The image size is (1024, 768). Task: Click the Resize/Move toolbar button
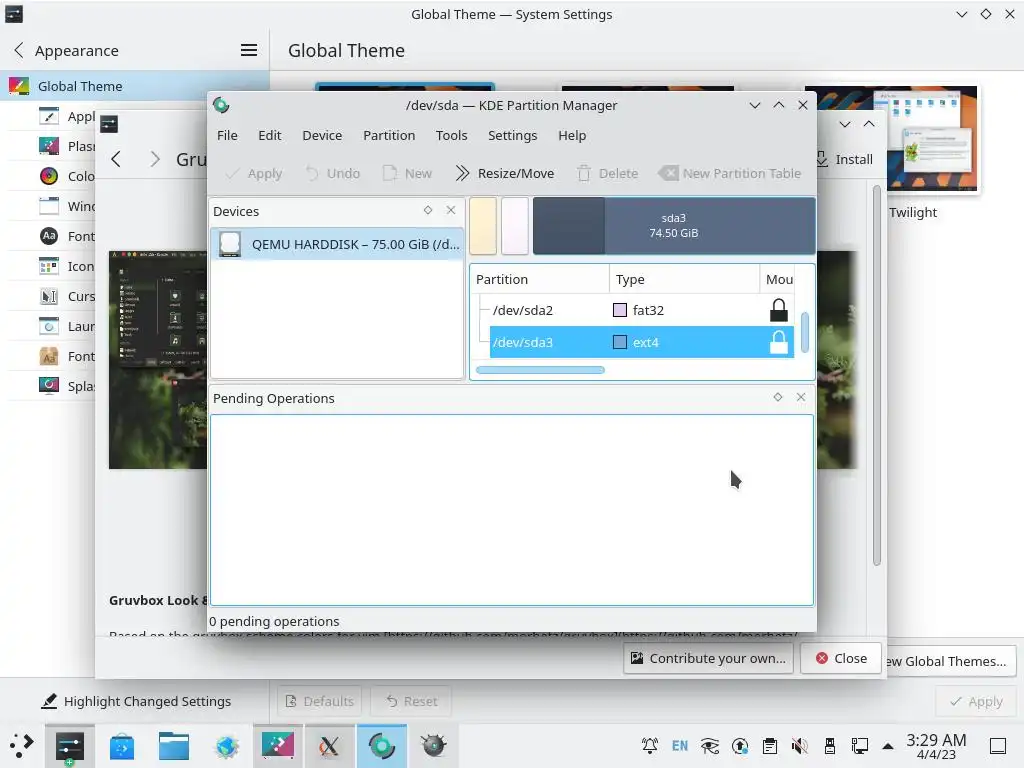505,173
